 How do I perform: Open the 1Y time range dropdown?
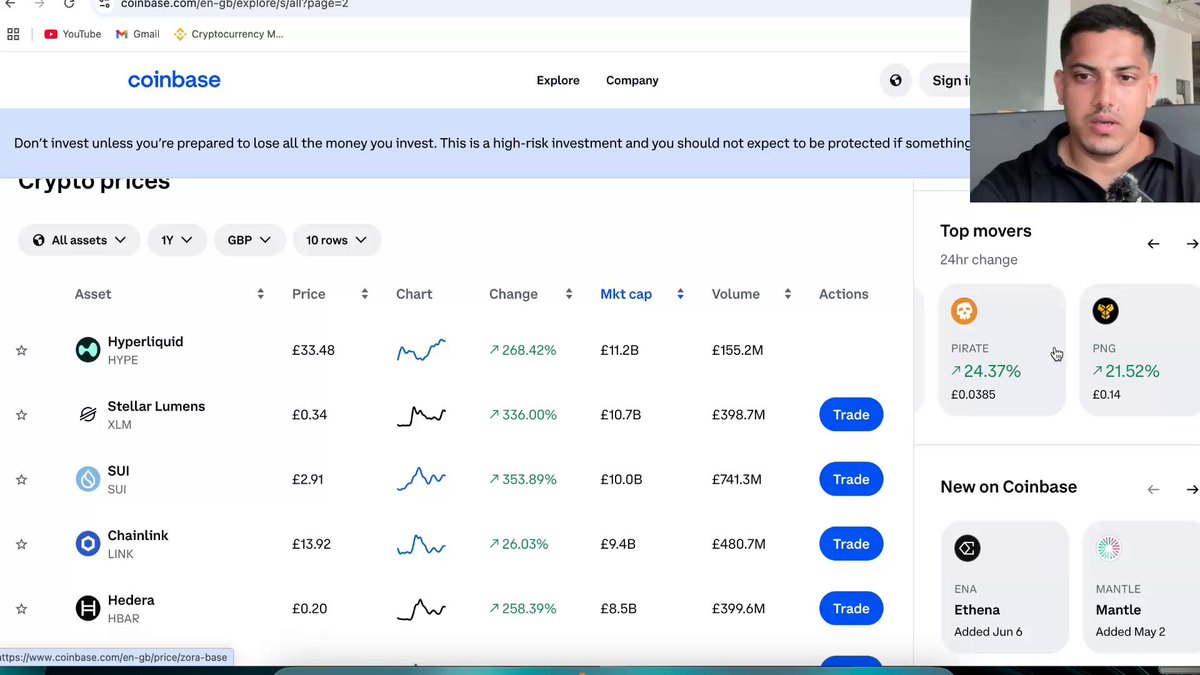177,240
